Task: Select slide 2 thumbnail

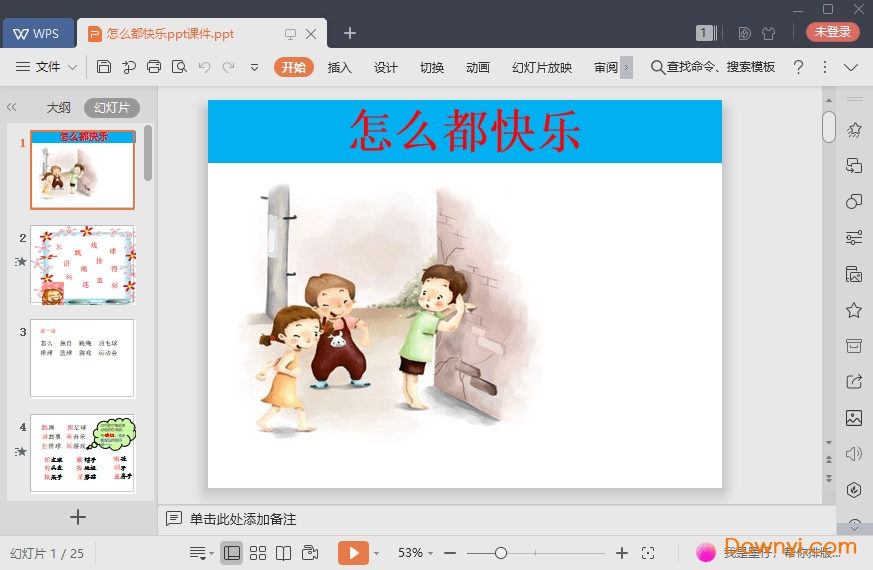Action: [83, 265]
